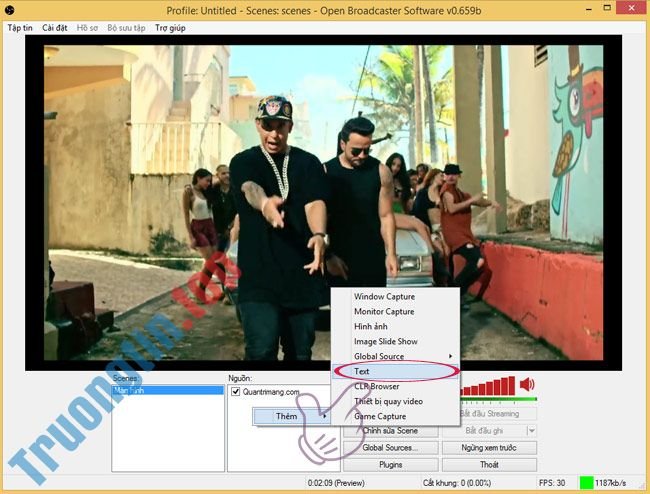This screenshot has width=650, height=494.
Task: Choose Monitor Capture from the menu
Action: 395,311
